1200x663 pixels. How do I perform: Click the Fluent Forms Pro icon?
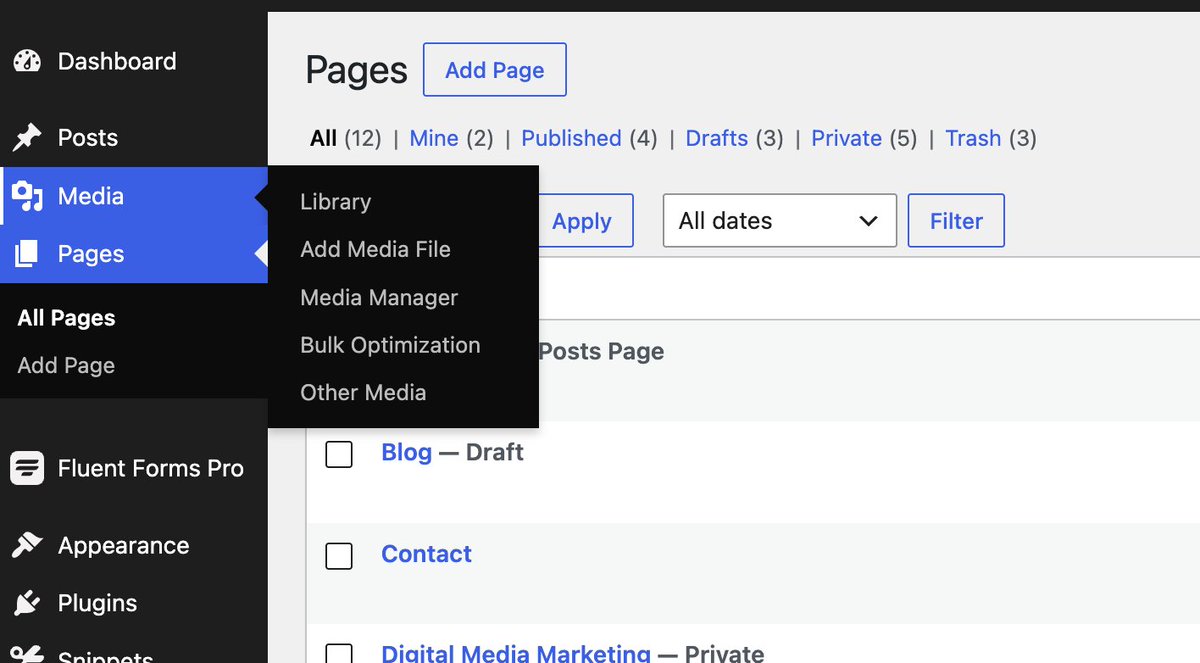[x=27, y=468]
